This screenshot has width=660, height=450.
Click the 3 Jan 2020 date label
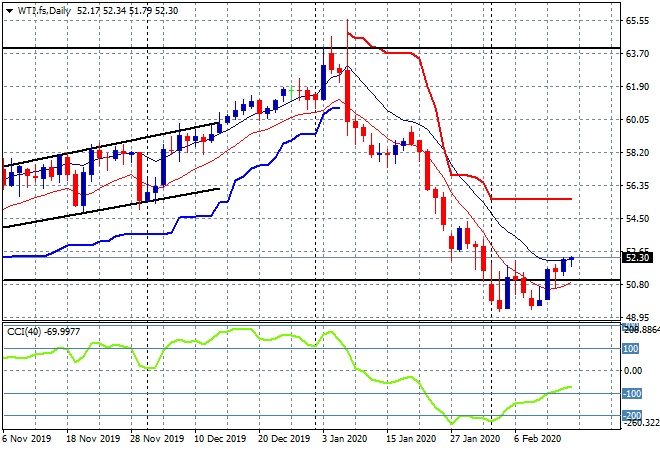point(345,439)
